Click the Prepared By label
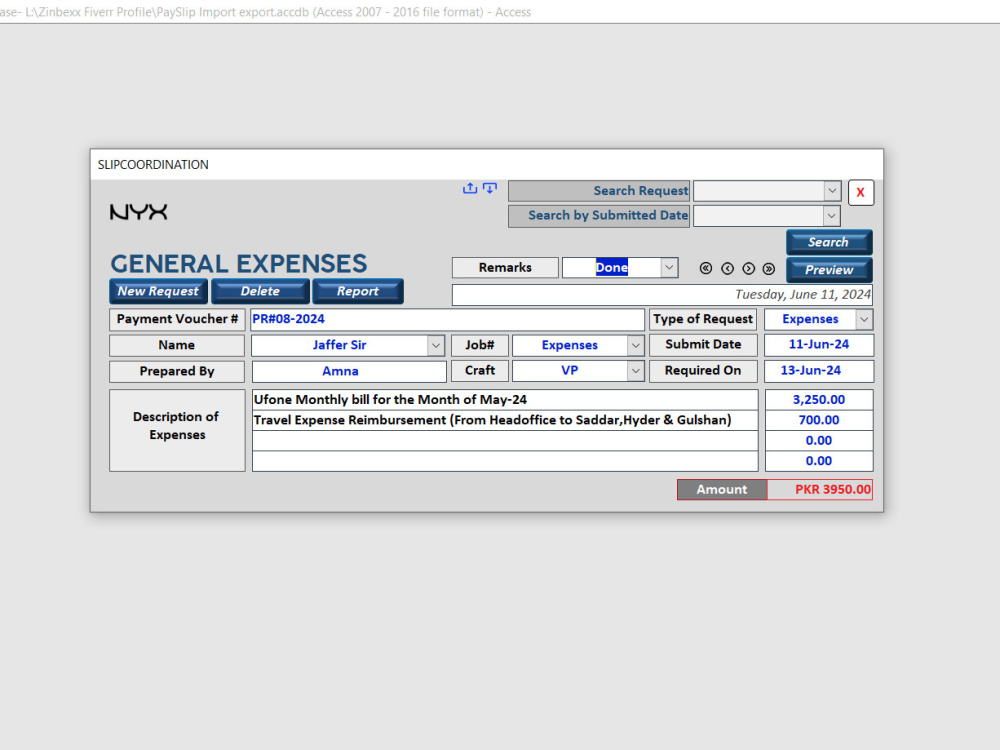The height and width of the screenshot is (750, 1000). 177,371
